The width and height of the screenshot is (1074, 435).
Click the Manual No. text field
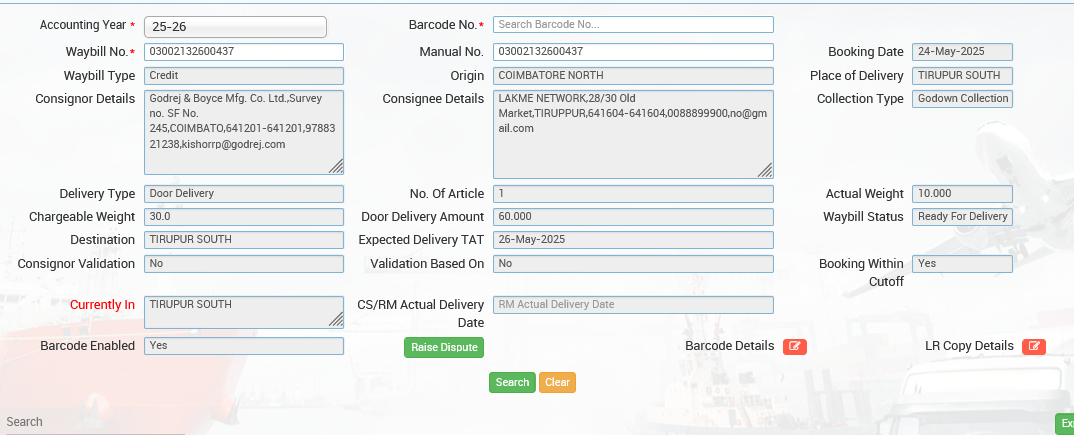click(633, 52)
